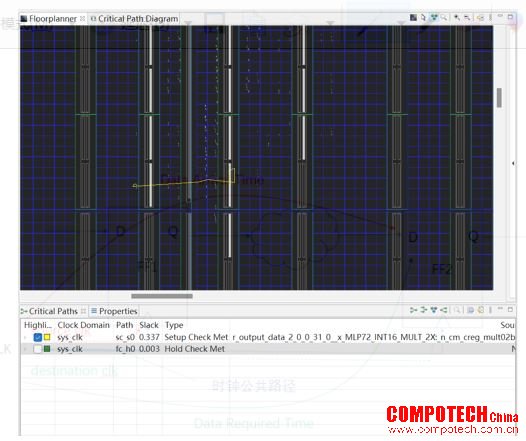Open the Floorplanner view menu dots
This screenshot has width=526, height=441.
[490, 18]
